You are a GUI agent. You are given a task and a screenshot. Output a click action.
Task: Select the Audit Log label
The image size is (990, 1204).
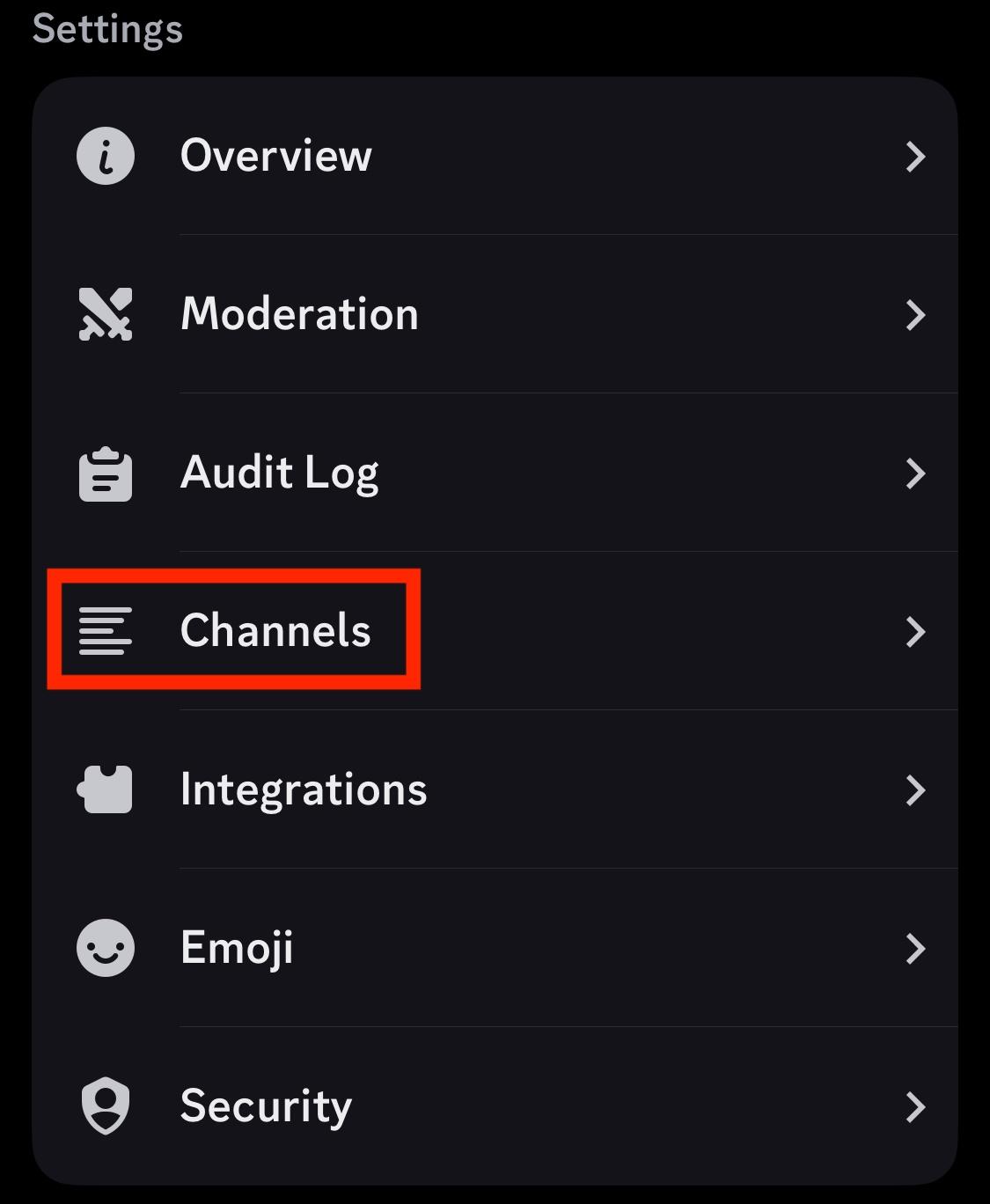click(x=280, y=474)
